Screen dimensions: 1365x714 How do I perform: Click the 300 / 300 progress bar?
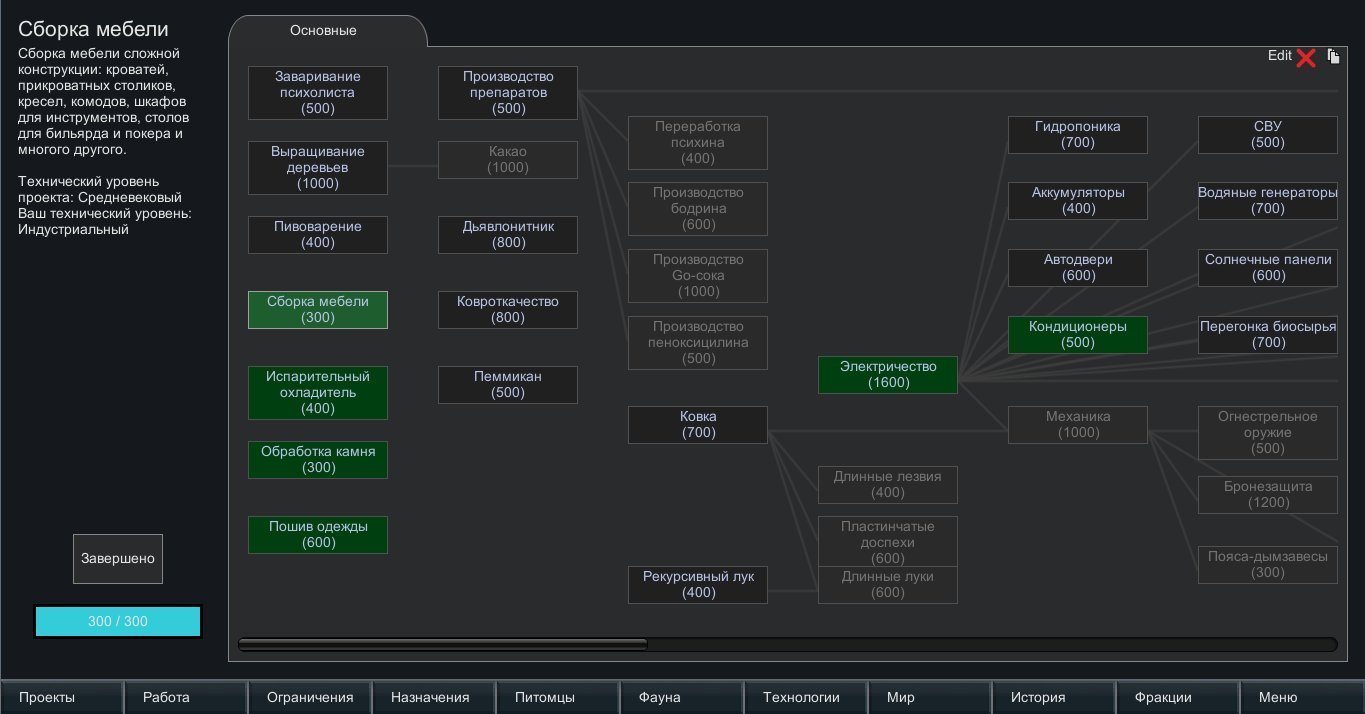118,621
